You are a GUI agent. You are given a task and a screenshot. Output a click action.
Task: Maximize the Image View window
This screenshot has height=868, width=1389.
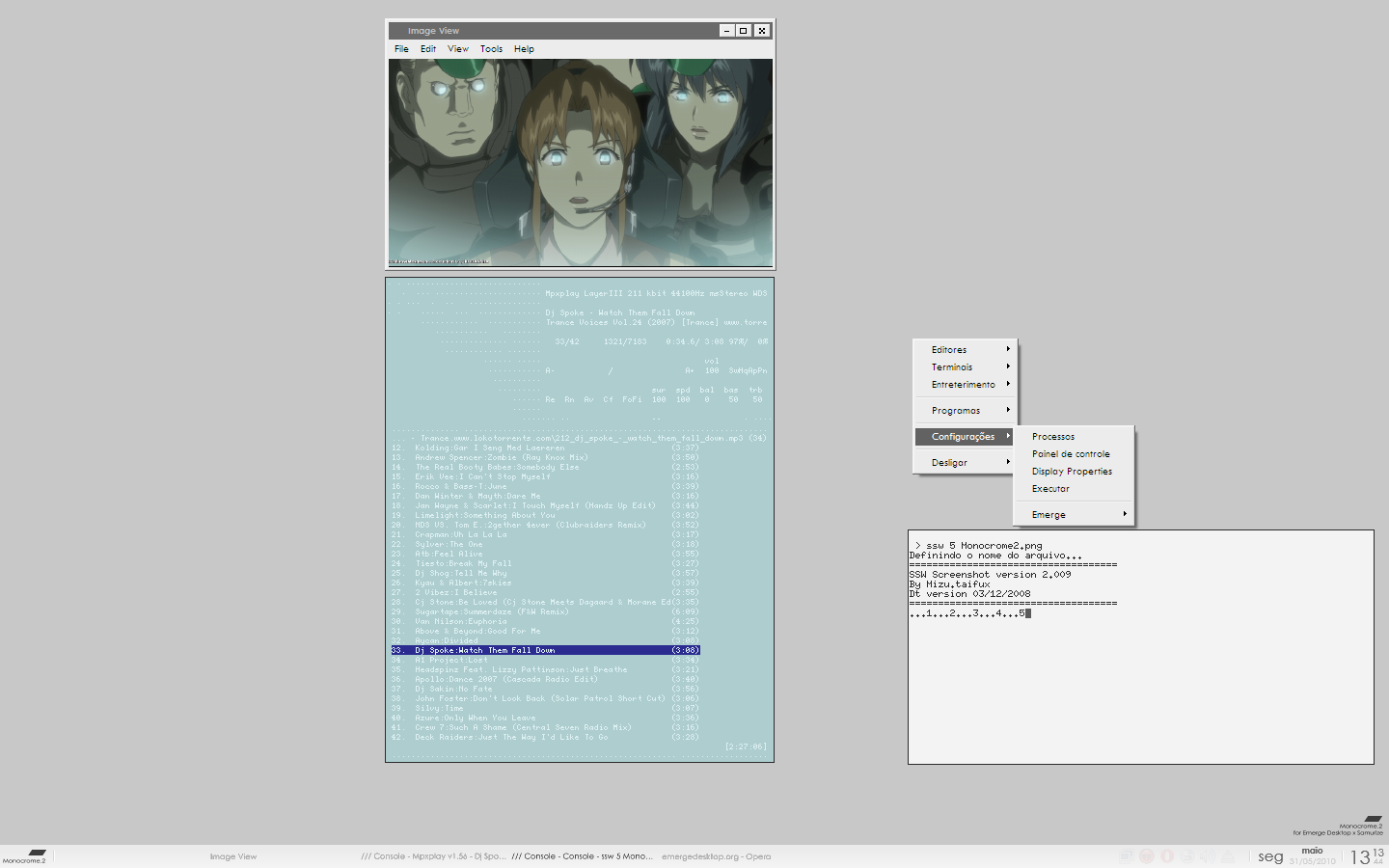(744, 31)
